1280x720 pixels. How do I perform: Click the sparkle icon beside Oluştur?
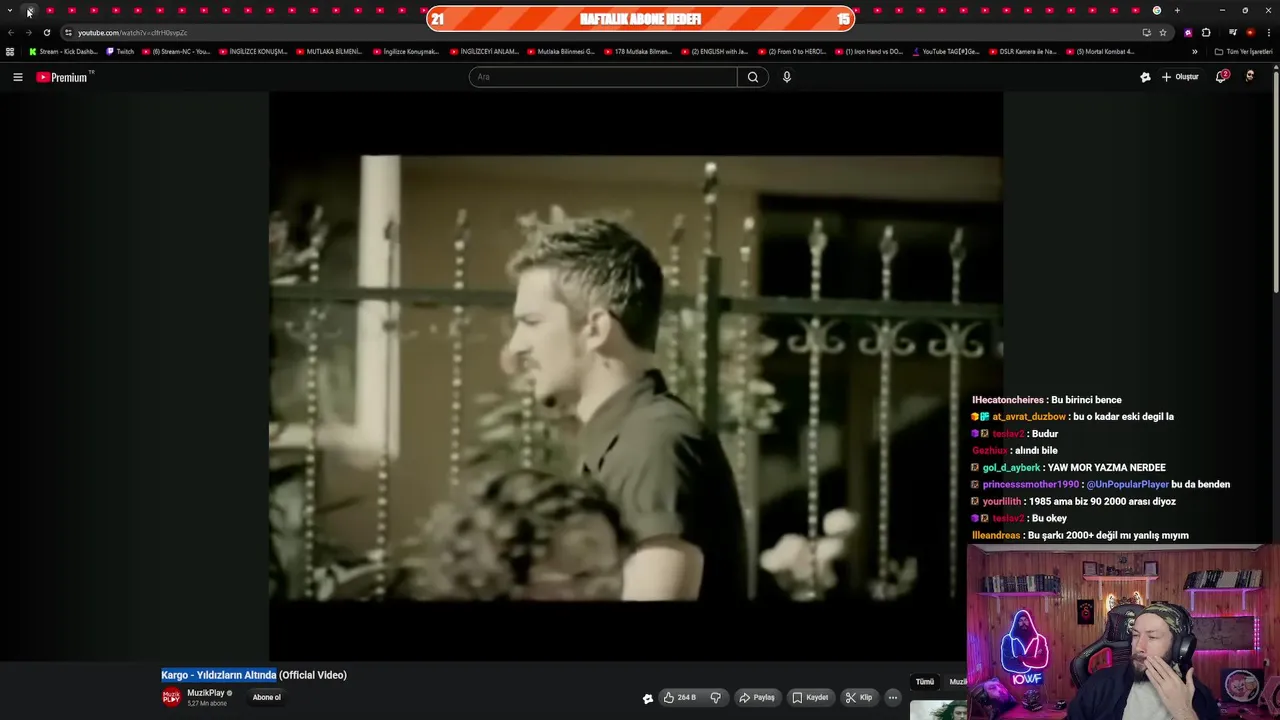coord(1145,77)
